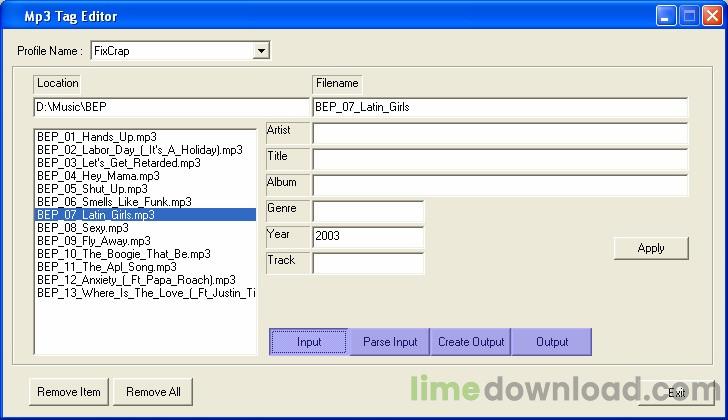Image resolution: width=728 pixels, height=420 pixels.
Task: Click the Year field showing 2003
Action: click(368, 238)
